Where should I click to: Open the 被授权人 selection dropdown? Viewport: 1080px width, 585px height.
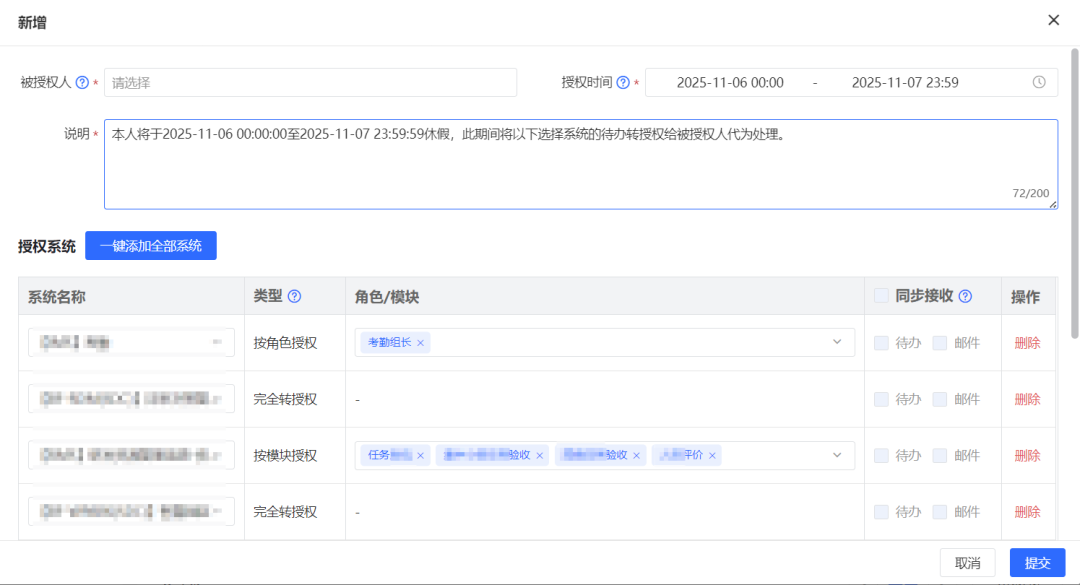(x=310, y=83)
